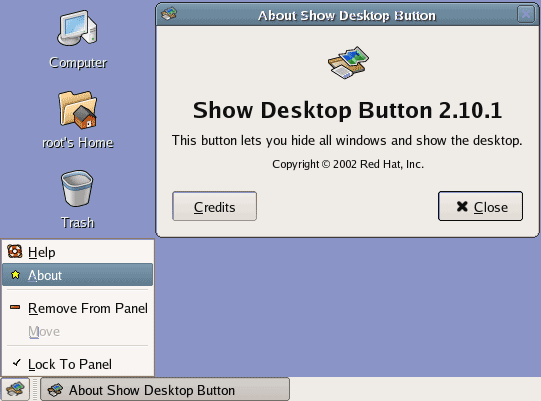Click the Show Desktop logo in dialog
The width and height of the screenshot is (541, 401).
pos(348,63)
